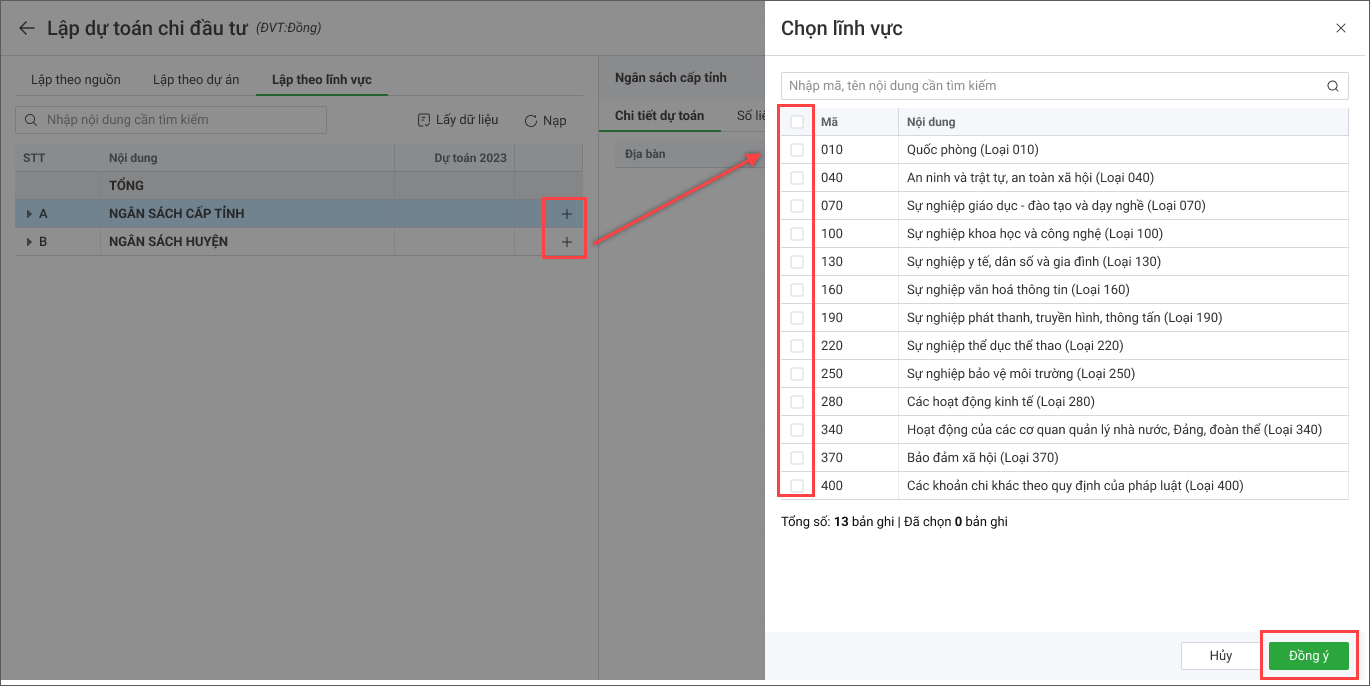1370x686 pixels.
Task: Switch to the Lập theo nguồn tab
Action: click(x=75, y=80)
